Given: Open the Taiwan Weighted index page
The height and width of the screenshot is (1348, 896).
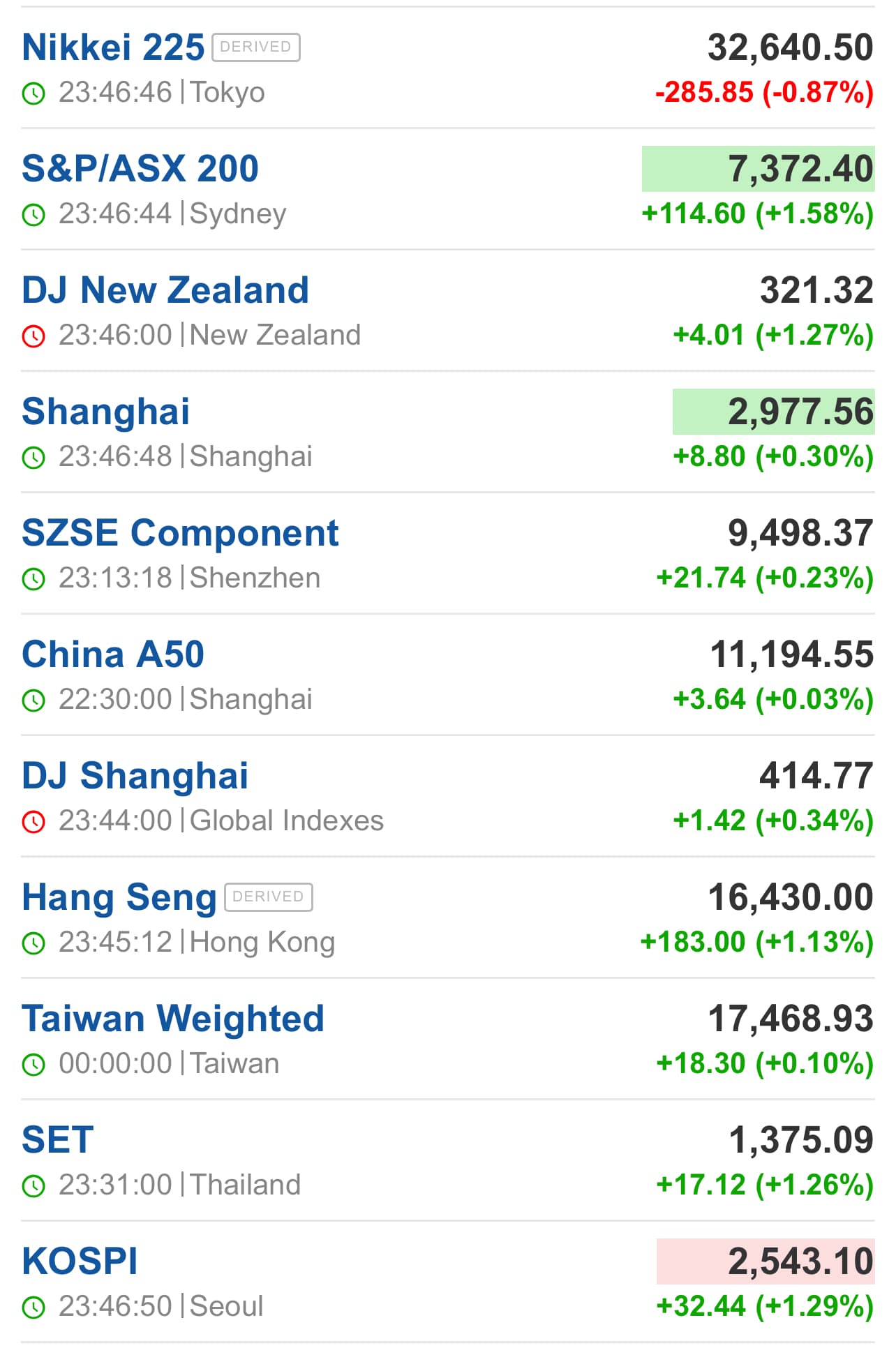Looking at the screenshot, I should click(173, 1019).
